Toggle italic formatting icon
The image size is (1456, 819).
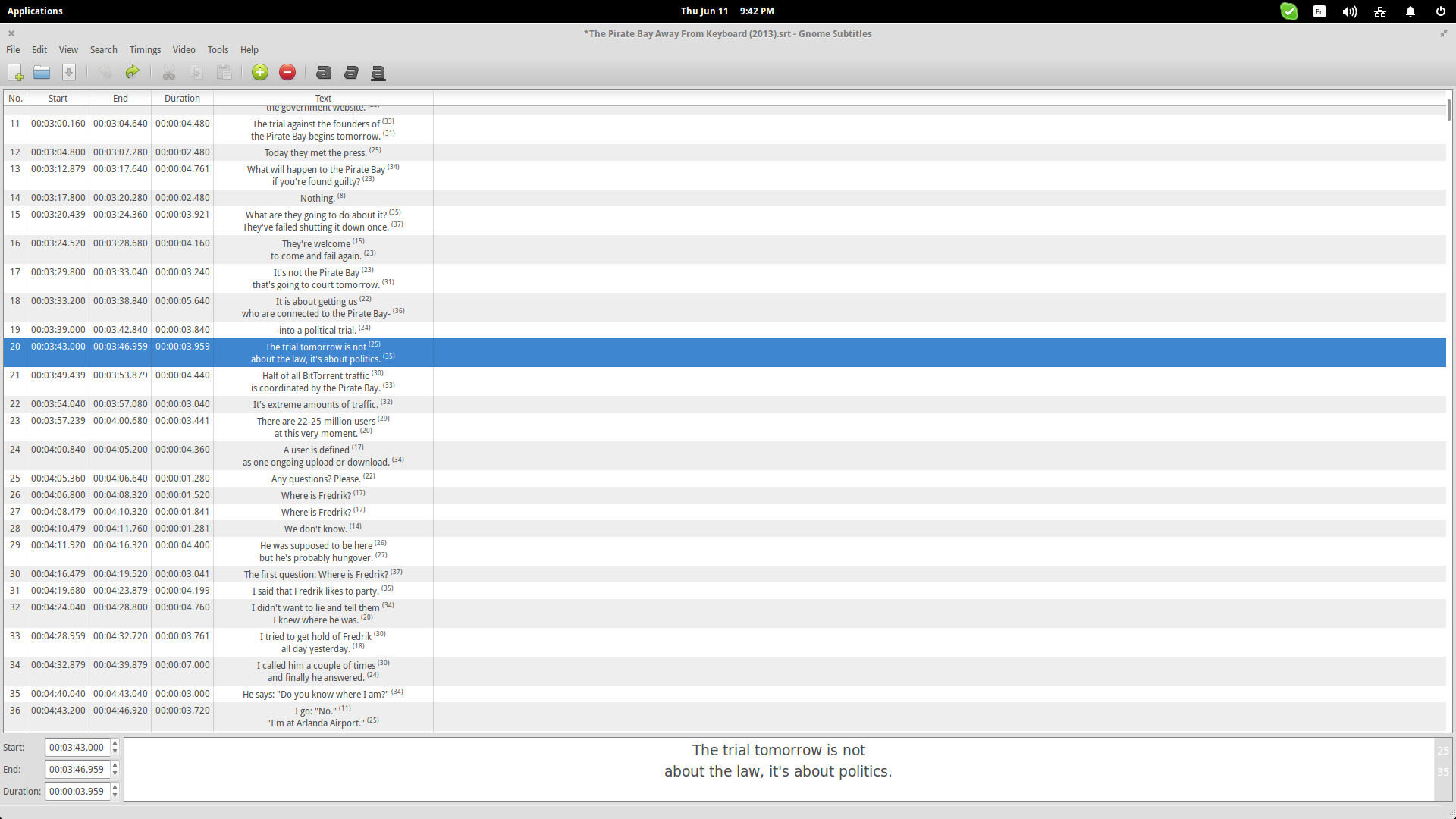(351, 72)
